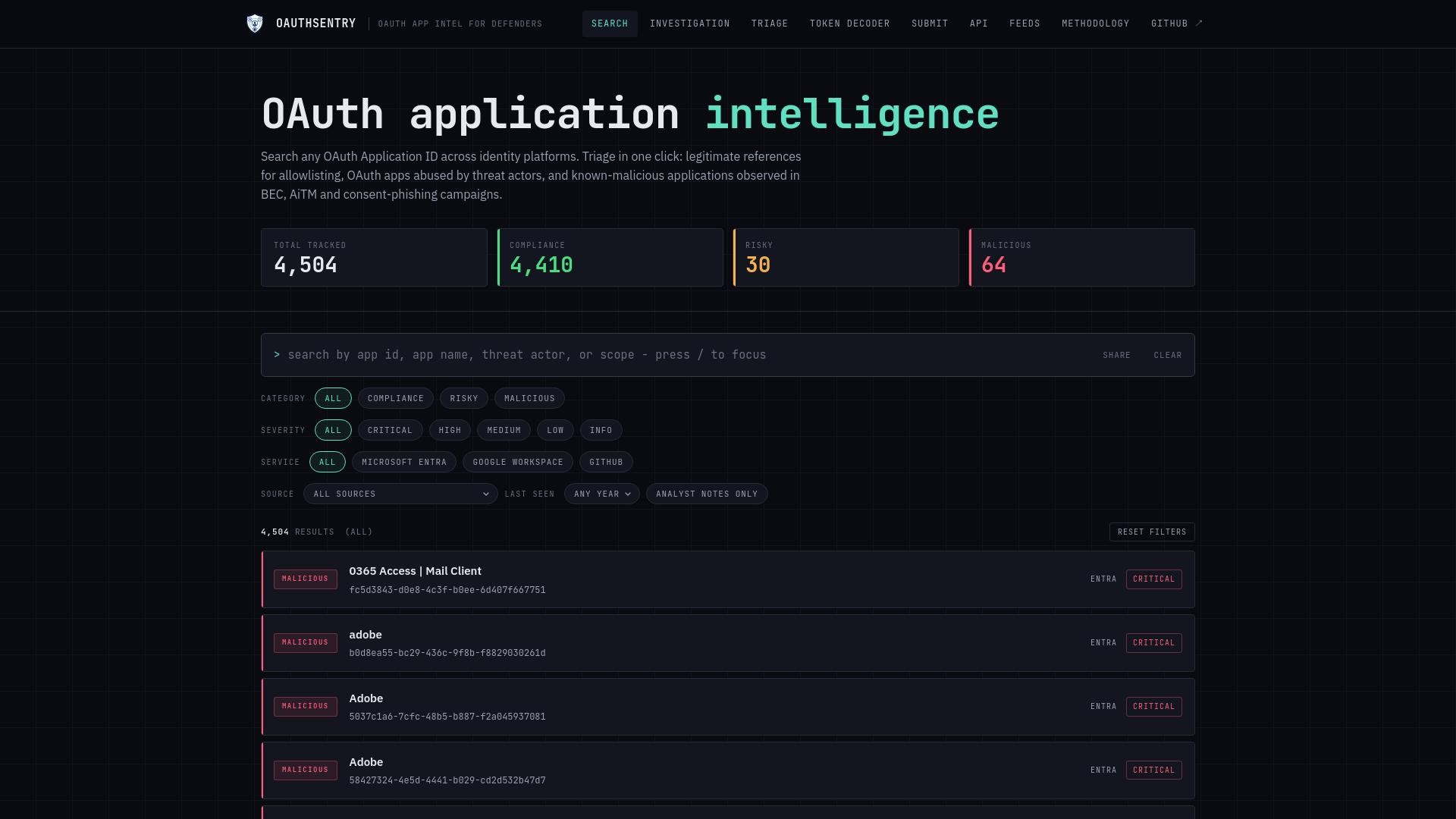Select the service All chip
The height and width of the screenshot is (819, 1456).
327,462
